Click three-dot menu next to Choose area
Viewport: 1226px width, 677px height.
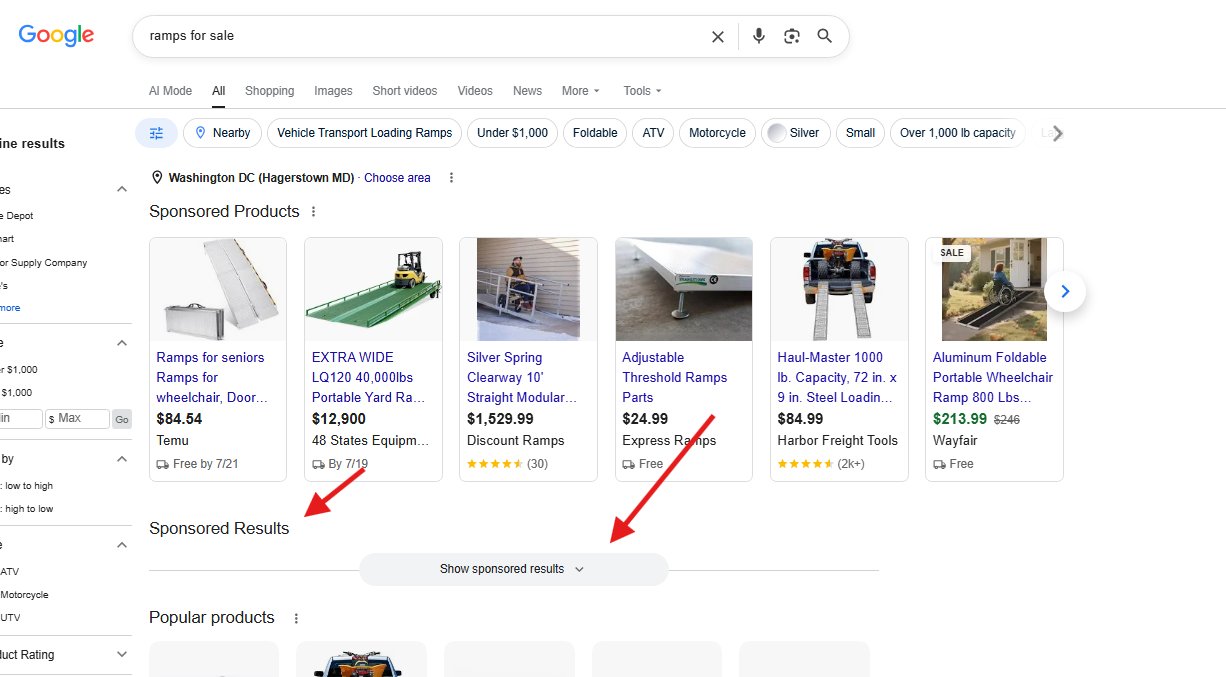click(x=451, y=178)
